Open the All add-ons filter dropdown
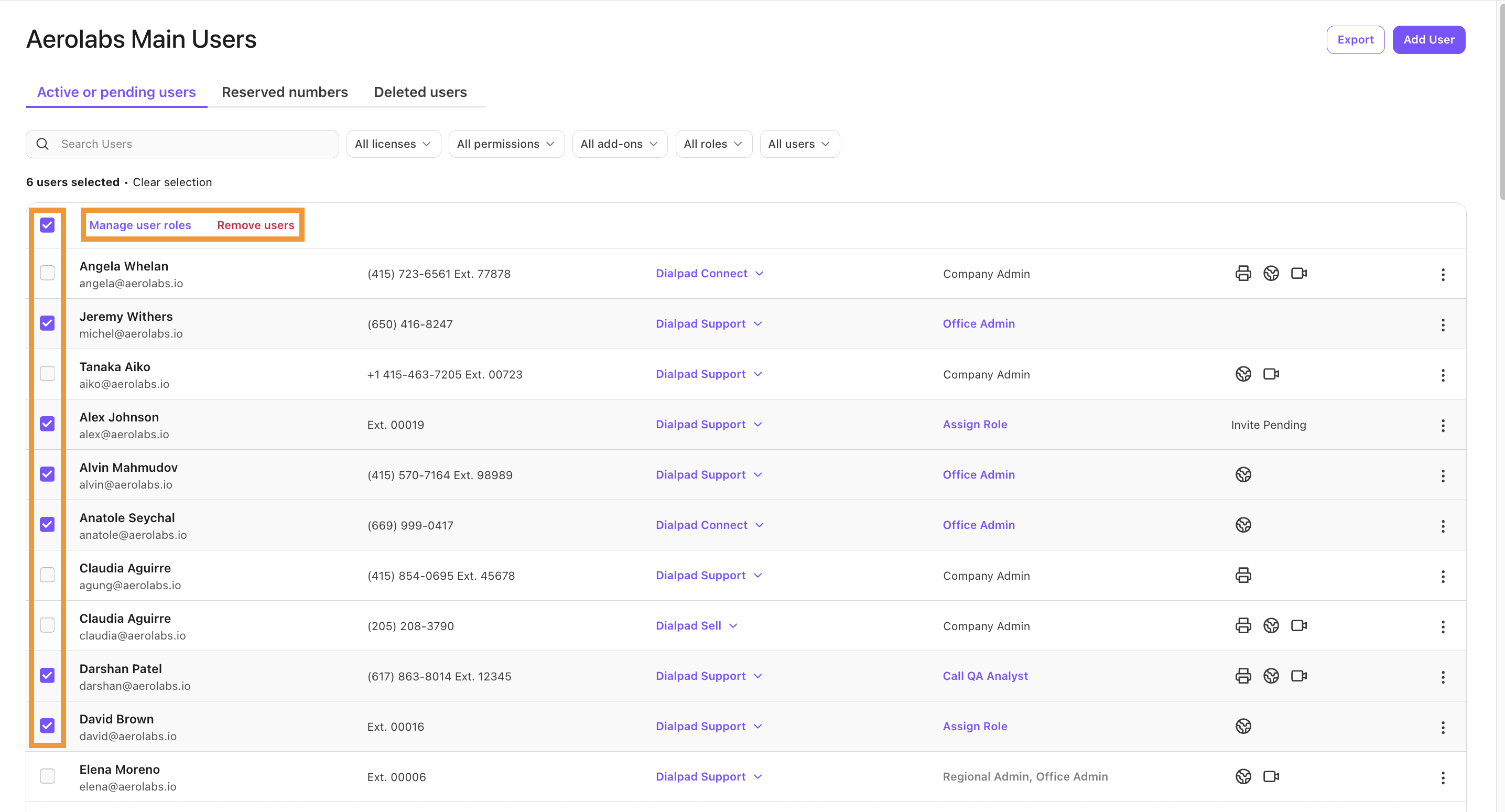This screenshot has width=1505, height=812. 619,144
